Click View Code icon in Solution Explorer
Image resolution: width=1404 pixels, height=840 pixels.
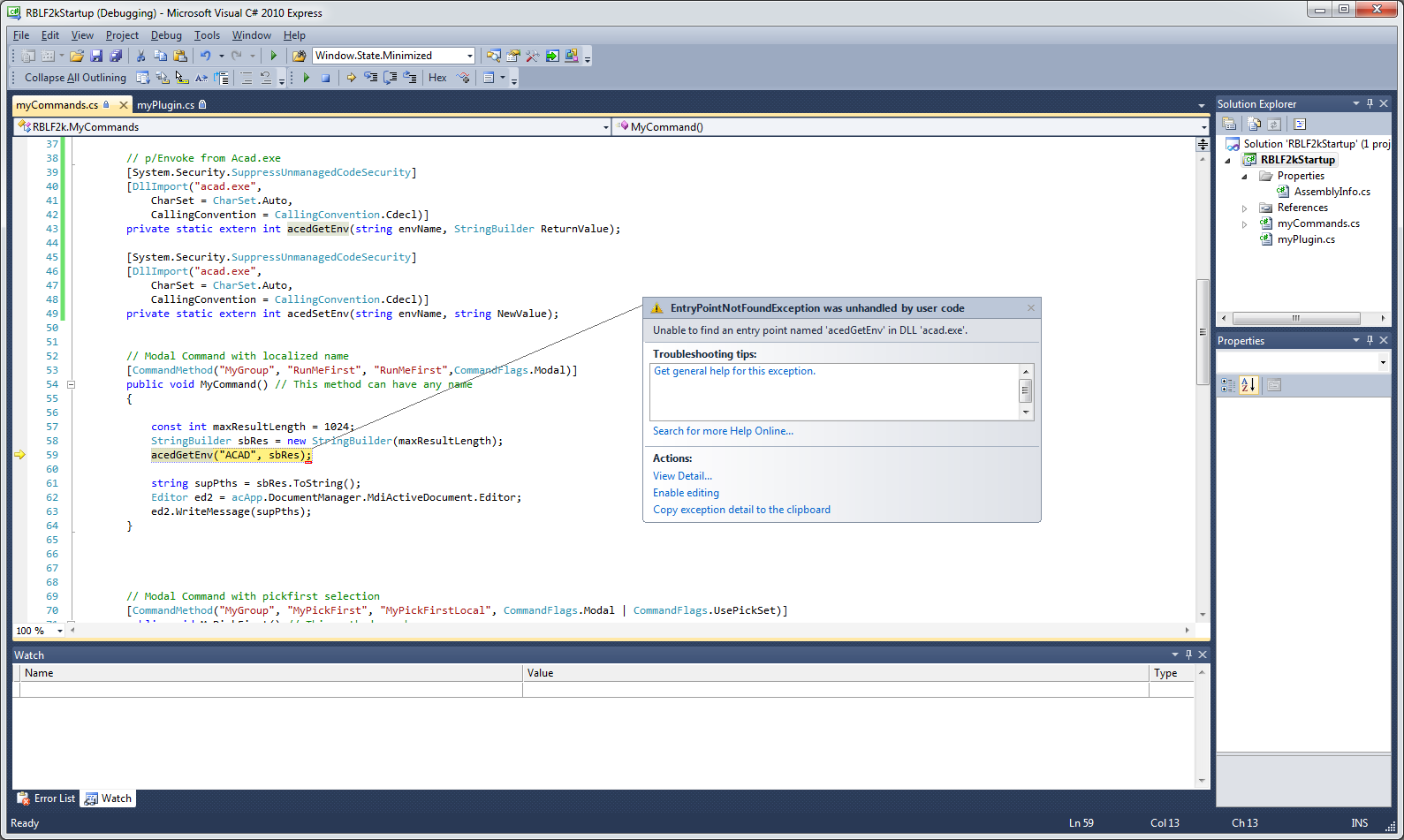[1300, 124]
